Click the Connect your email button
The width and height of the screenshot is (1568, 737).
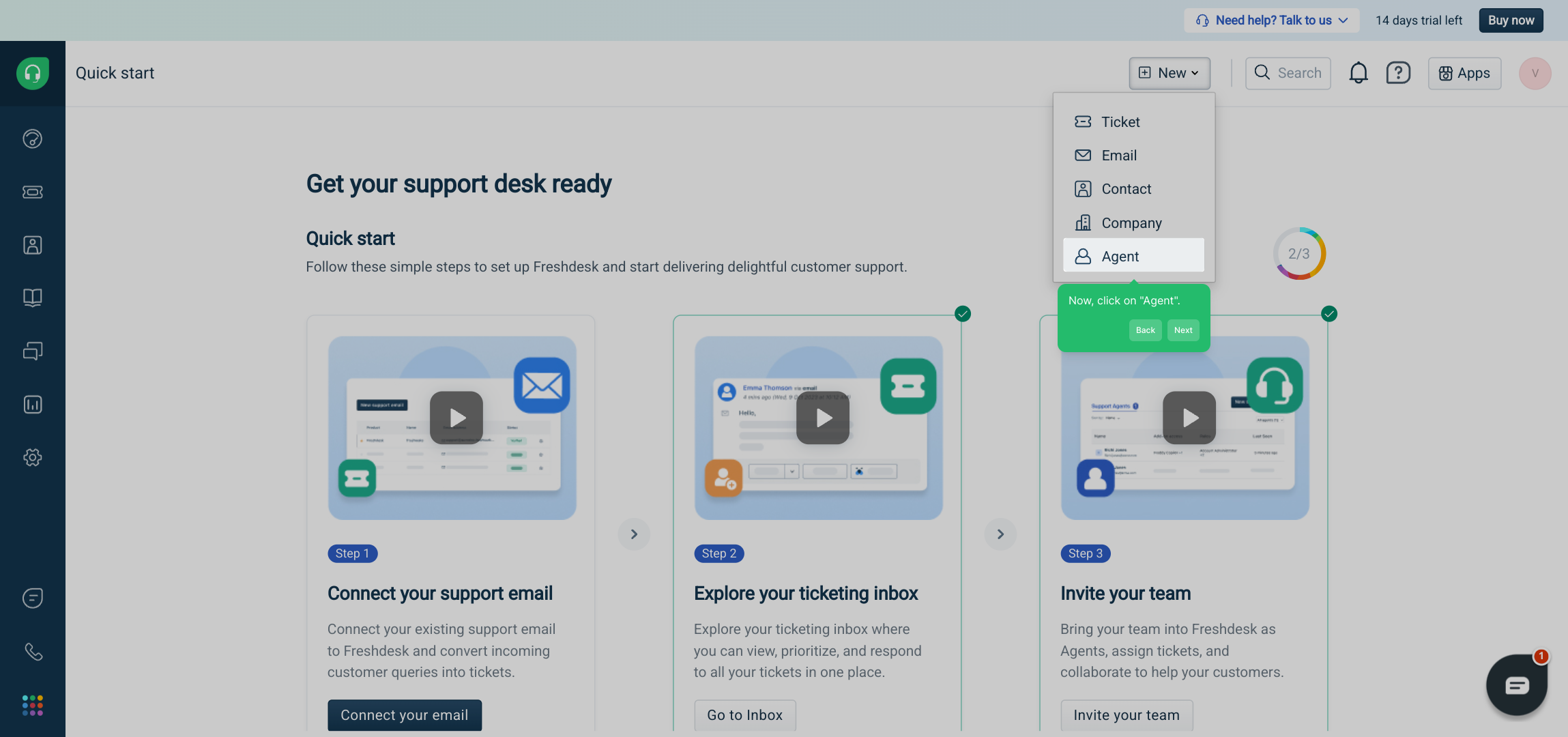coord(405,714)
